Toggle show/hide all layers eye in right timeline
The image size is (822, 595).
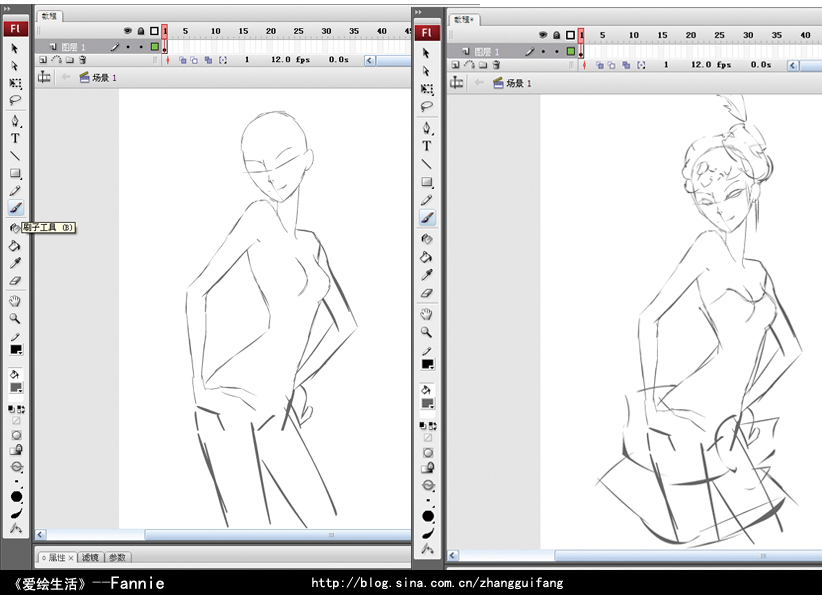click(543, 35)
